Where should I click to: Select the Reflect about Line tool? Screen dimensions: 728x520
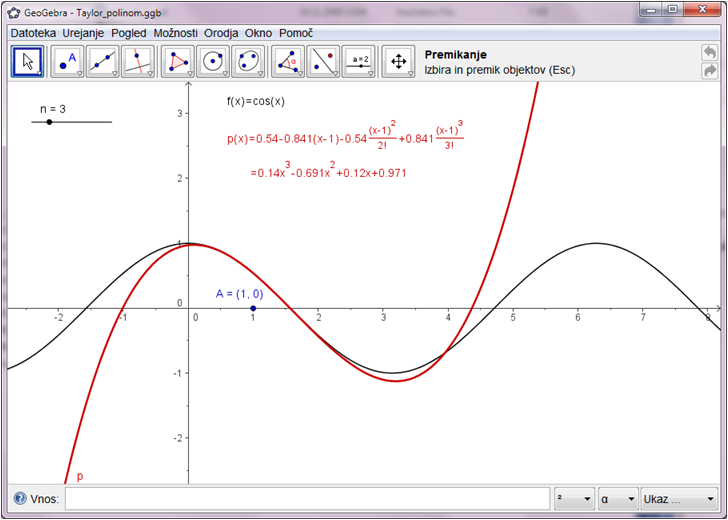pyautogui.click(x=323, y=61)
